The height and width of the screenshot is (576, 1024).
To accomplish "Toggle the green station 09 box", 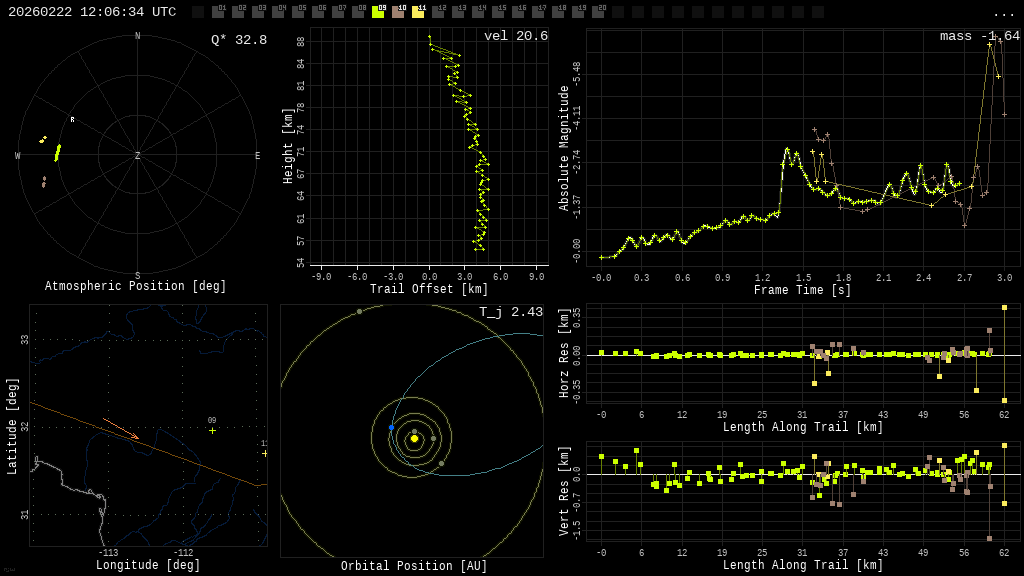I will click(x=378, y=12).
